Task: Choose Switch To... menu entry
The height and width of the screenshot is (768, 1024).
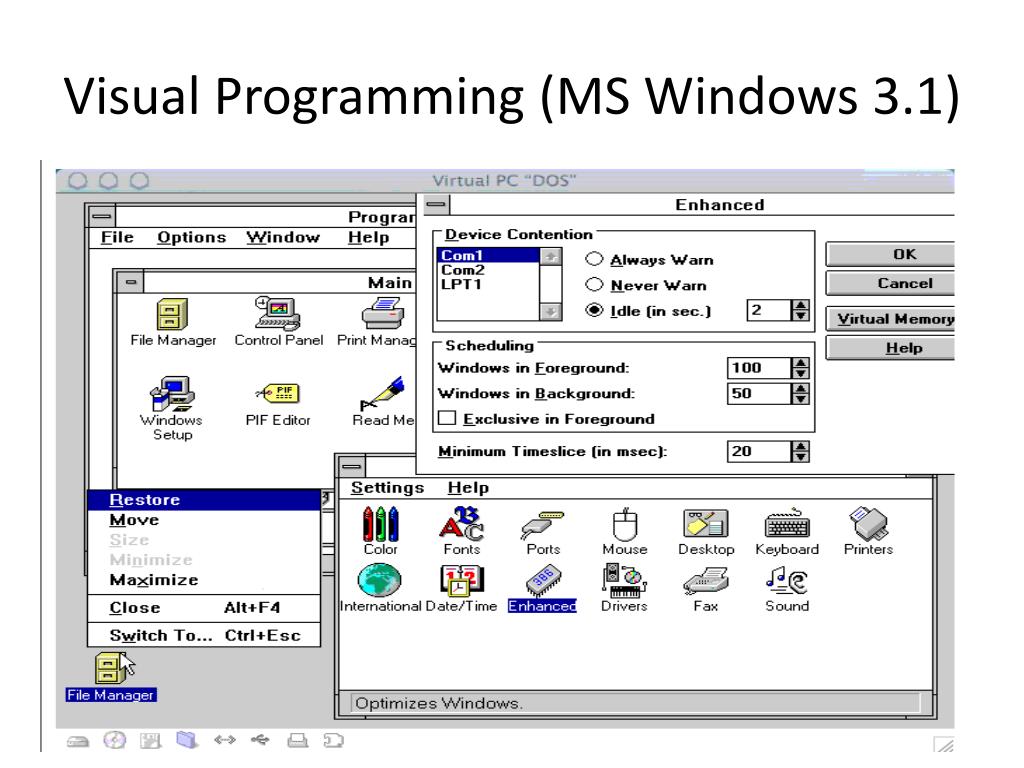Action: click(x=204, y=635)
